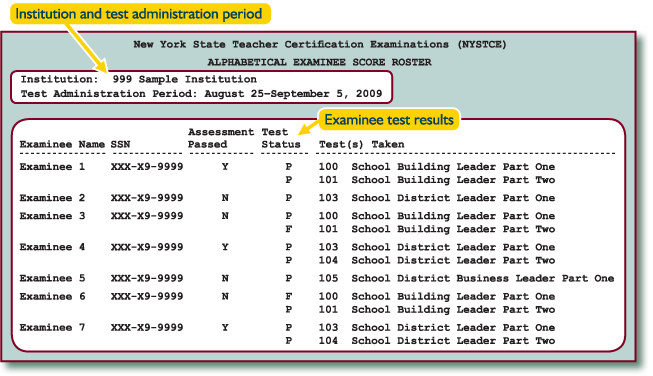This screenshot has width=653, height=376.
Task: Select the NYSTCE title line
Action: [x=320, y=45]
